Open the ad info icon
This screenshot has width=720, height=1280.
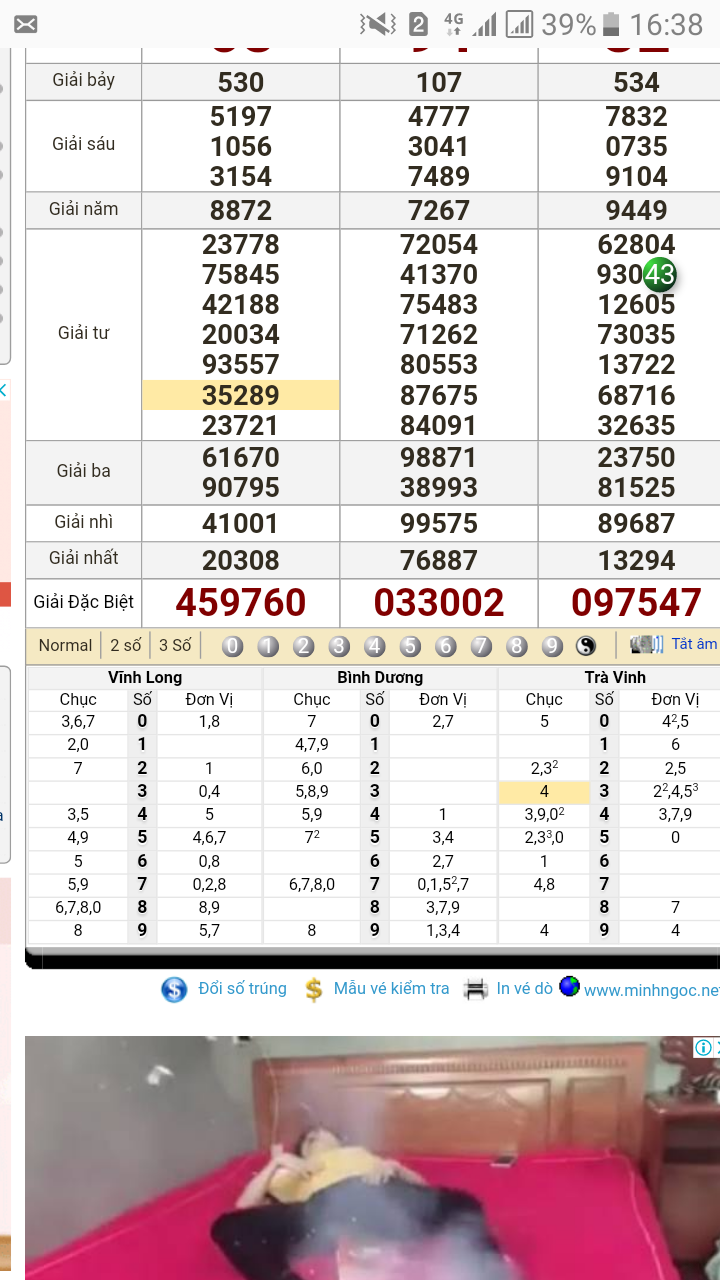704,1047
